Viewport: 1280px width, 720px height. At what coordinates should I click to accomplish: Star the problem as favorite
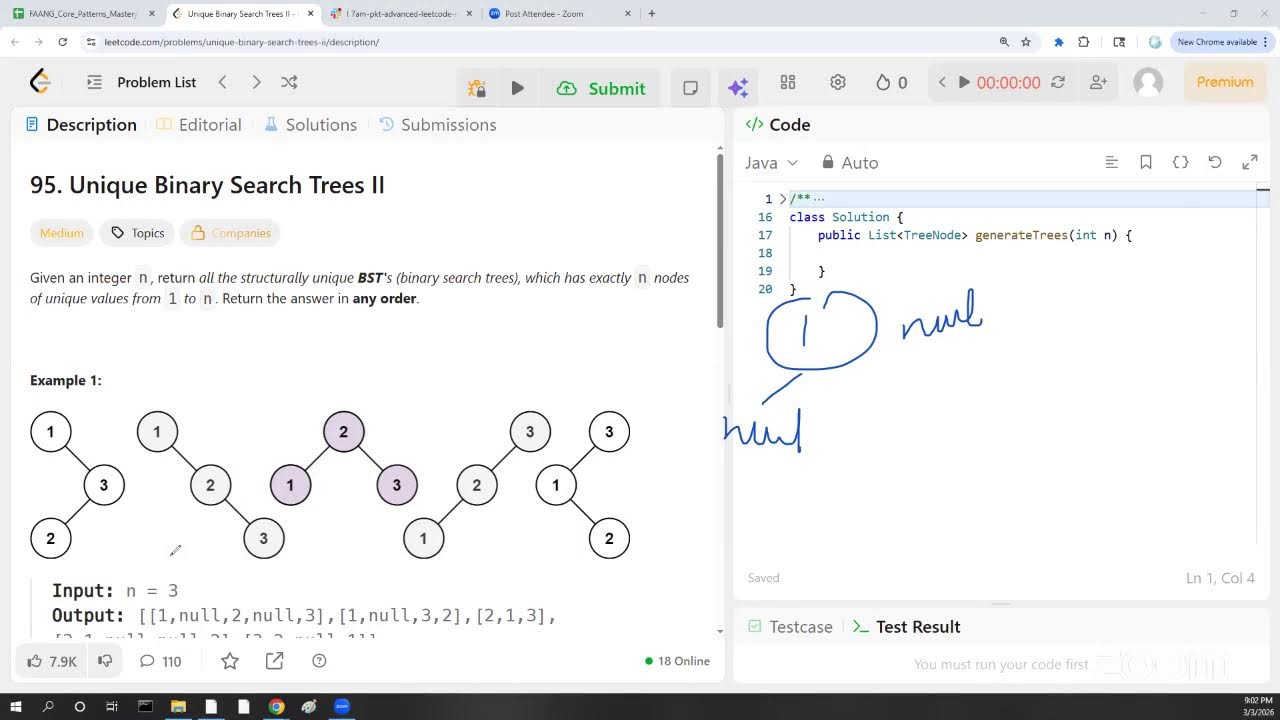tap(230, 661)
